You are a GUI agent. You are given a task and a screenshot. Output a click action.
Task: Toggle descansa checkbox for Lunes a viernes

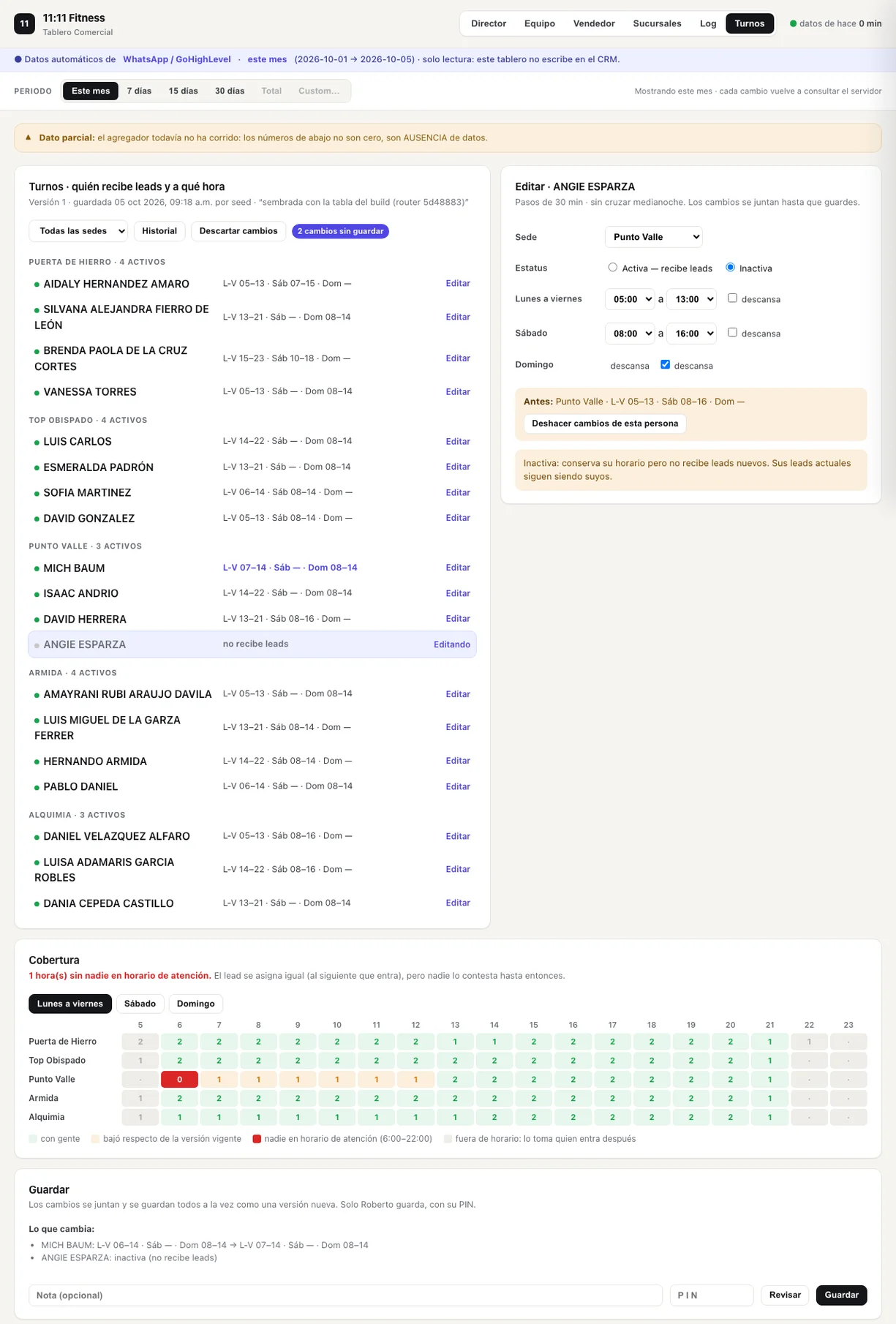pos(732,298)
